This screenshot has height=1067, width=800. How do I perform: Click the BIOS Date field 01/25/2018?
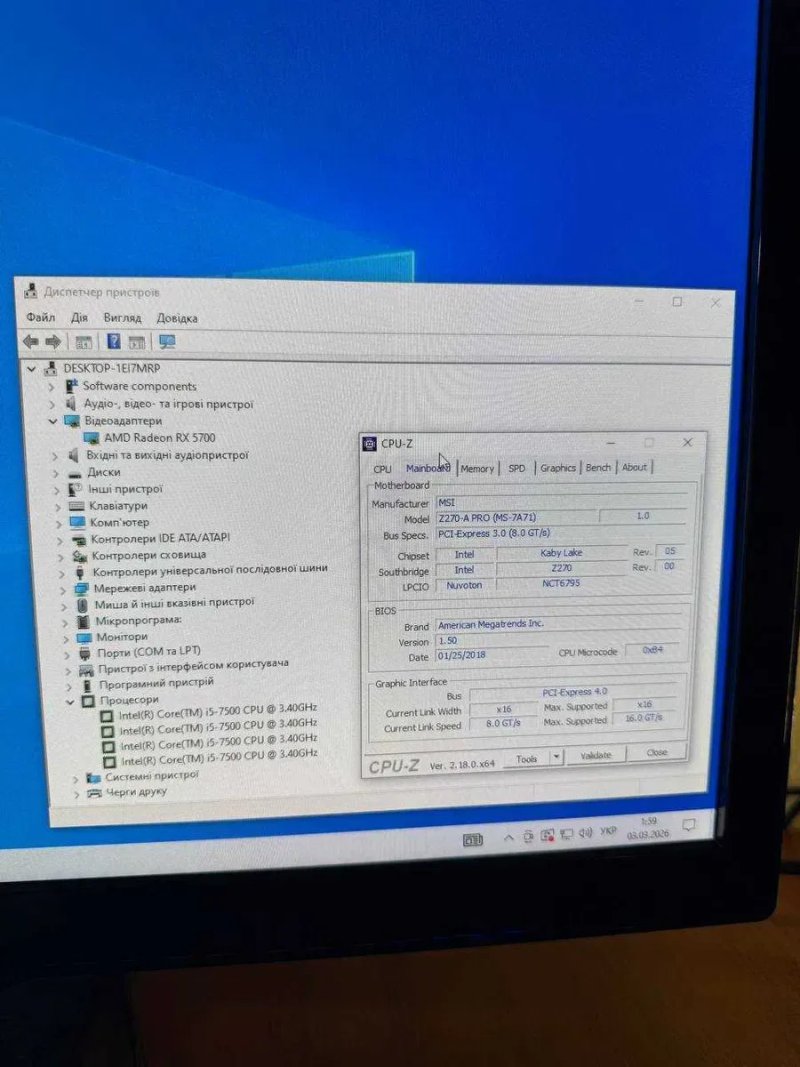point(490,657)
